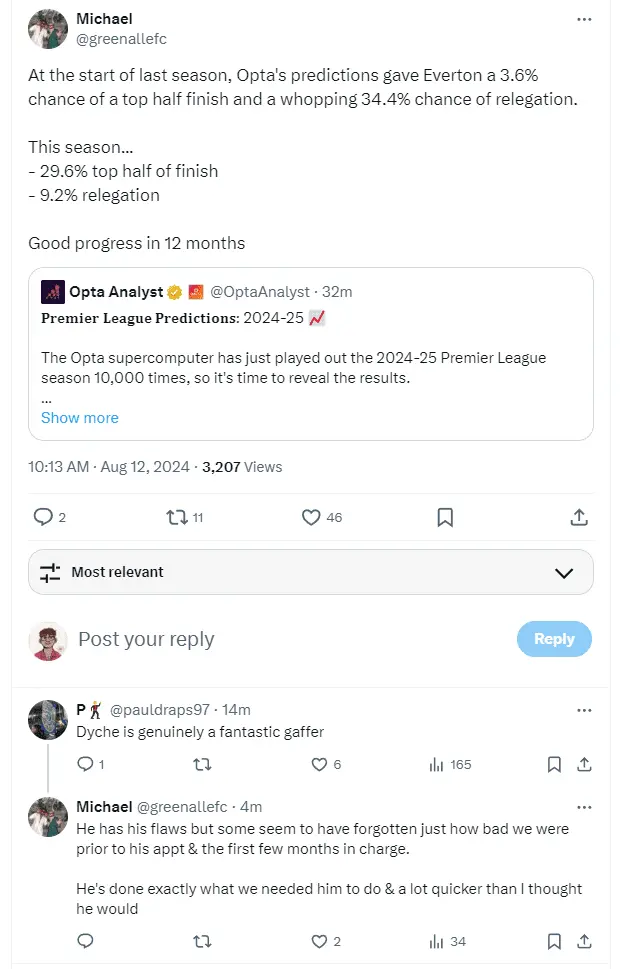Share the main post

579,517
